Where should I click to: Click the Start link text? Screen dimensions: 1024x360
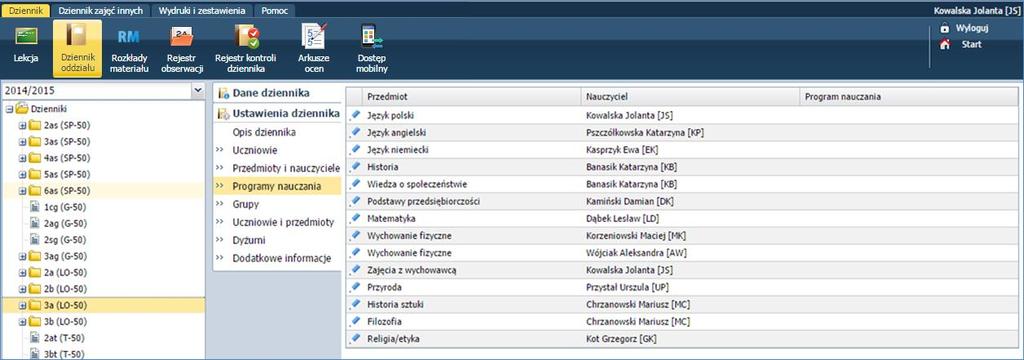tap(971, 44)
